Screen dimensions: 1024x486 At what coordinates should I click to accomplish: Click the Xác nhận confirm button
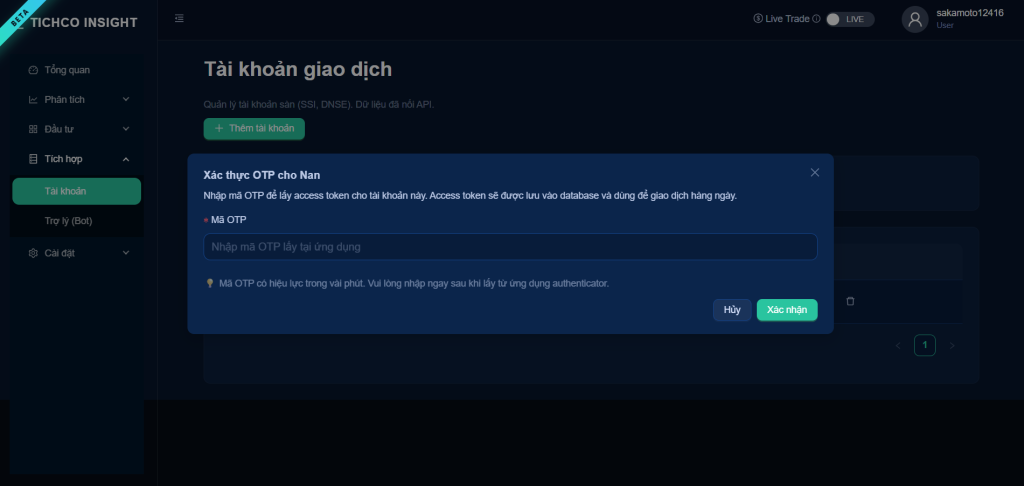[787, 310]
